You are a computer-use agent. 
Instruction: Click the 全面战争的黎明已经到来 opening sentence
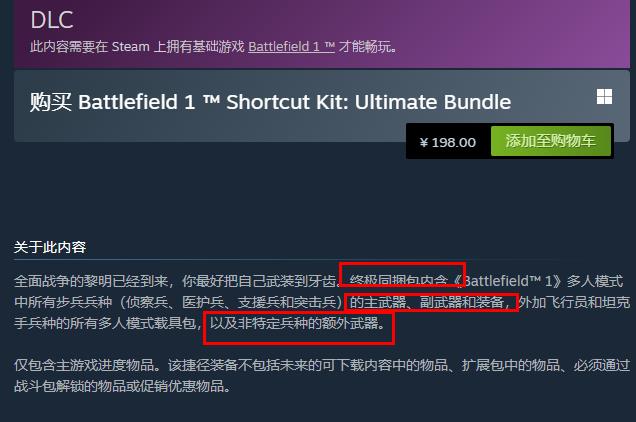[x=91, y=281]
